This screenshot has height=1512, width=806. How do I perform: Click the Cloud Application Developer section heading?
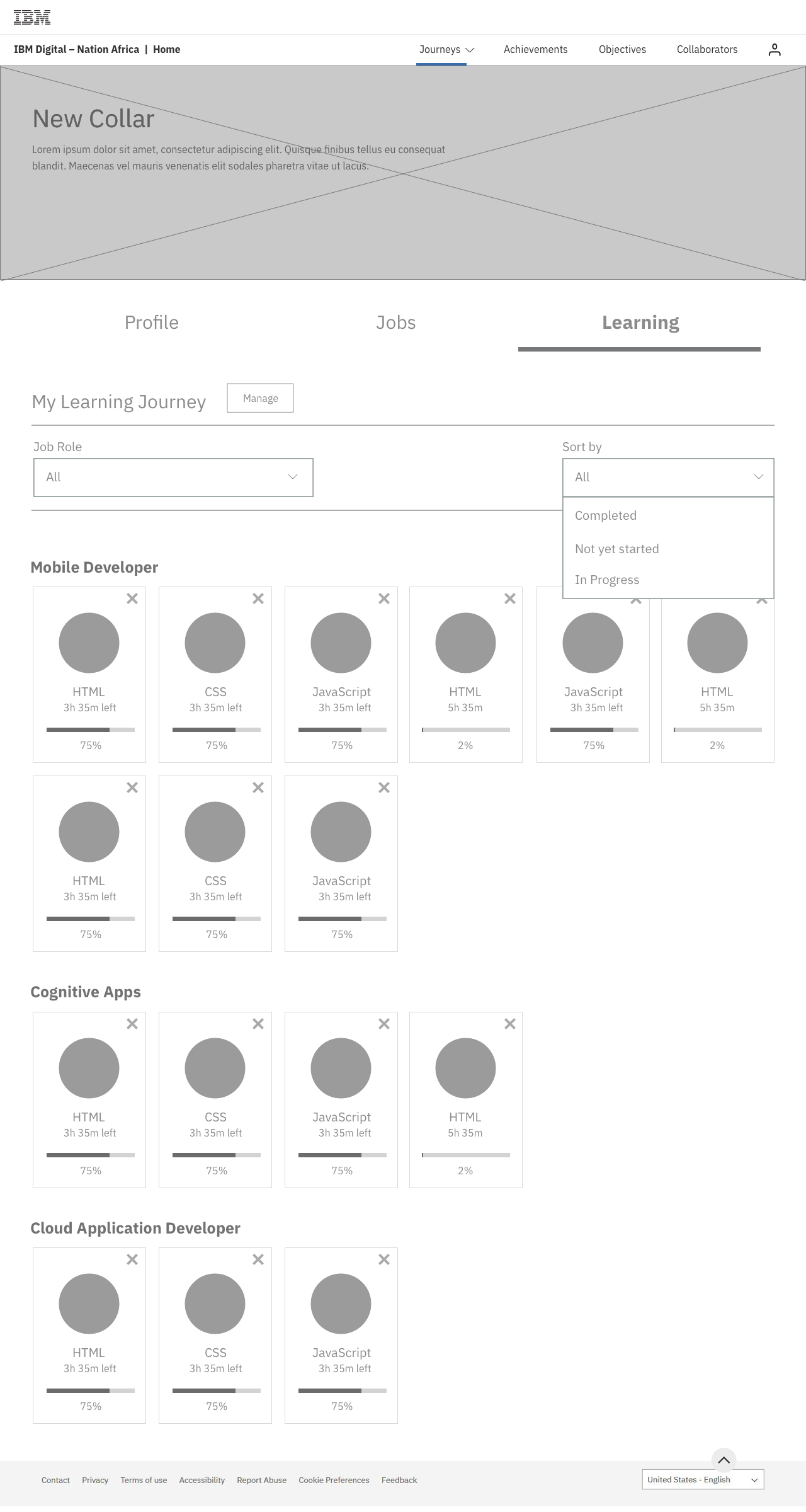(x=135, y=1228)
